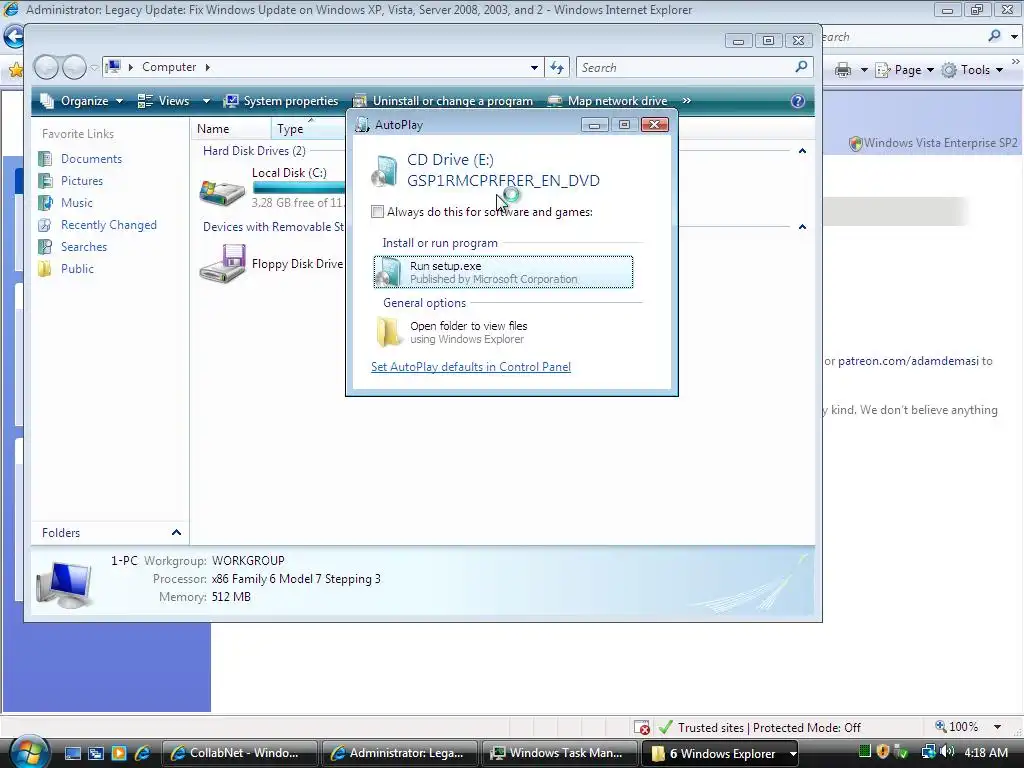This screenshot has height=768, width=1024.
Task: Click Show Desktop quick launch icon
Action: (72, 753)
